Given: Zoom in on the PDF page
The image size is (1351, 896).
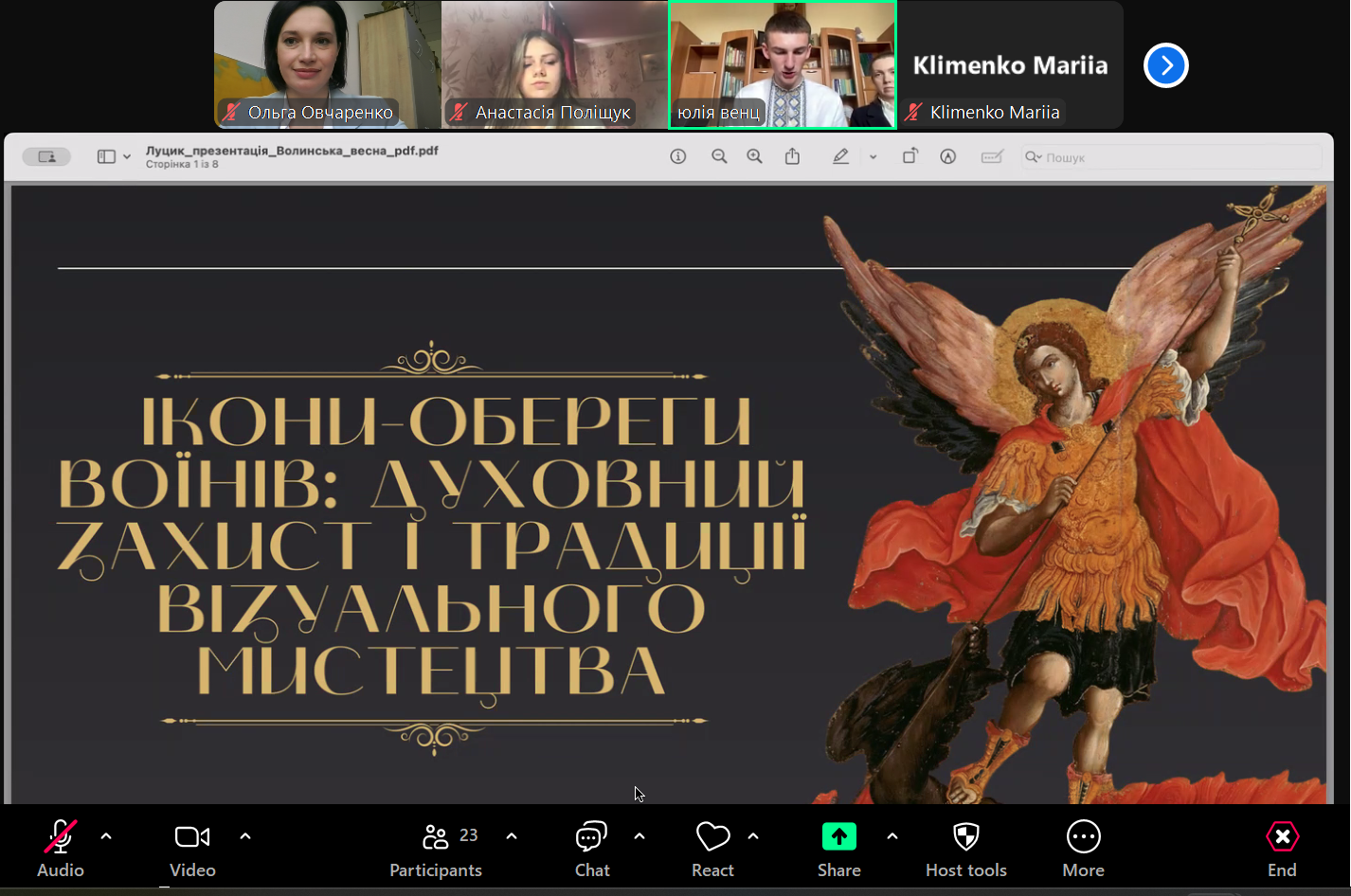Looking at the screenshot, I should [x=754, y=157].
